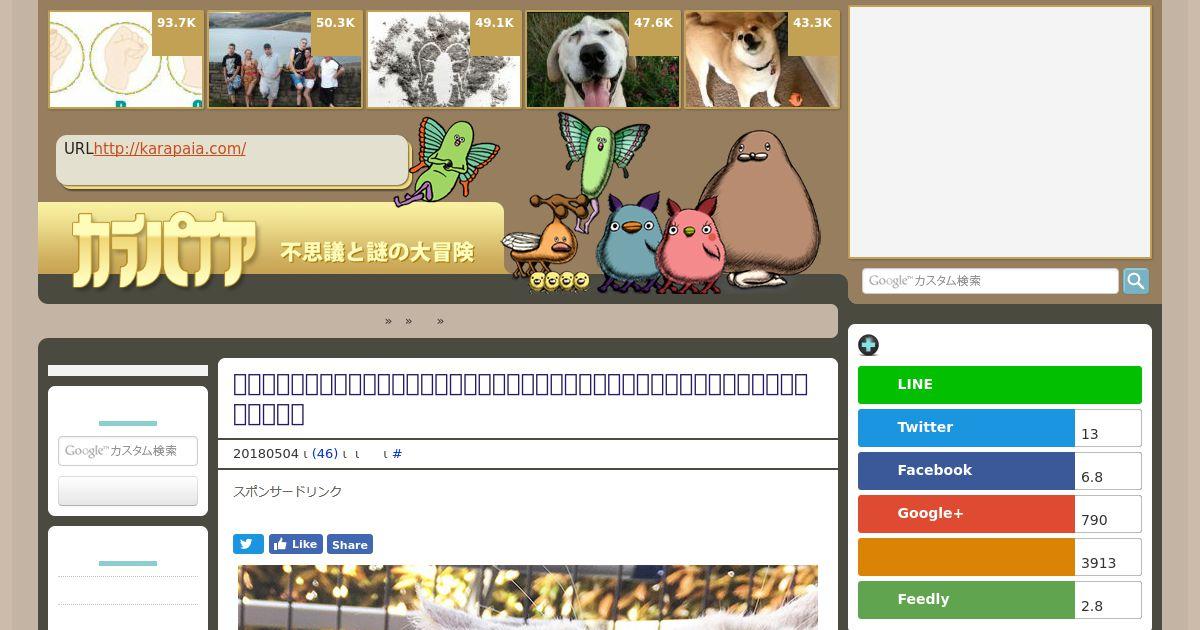Focus the header Google custom search field
The width and height of the screenshot is (1200, 630).
[990, 281]
